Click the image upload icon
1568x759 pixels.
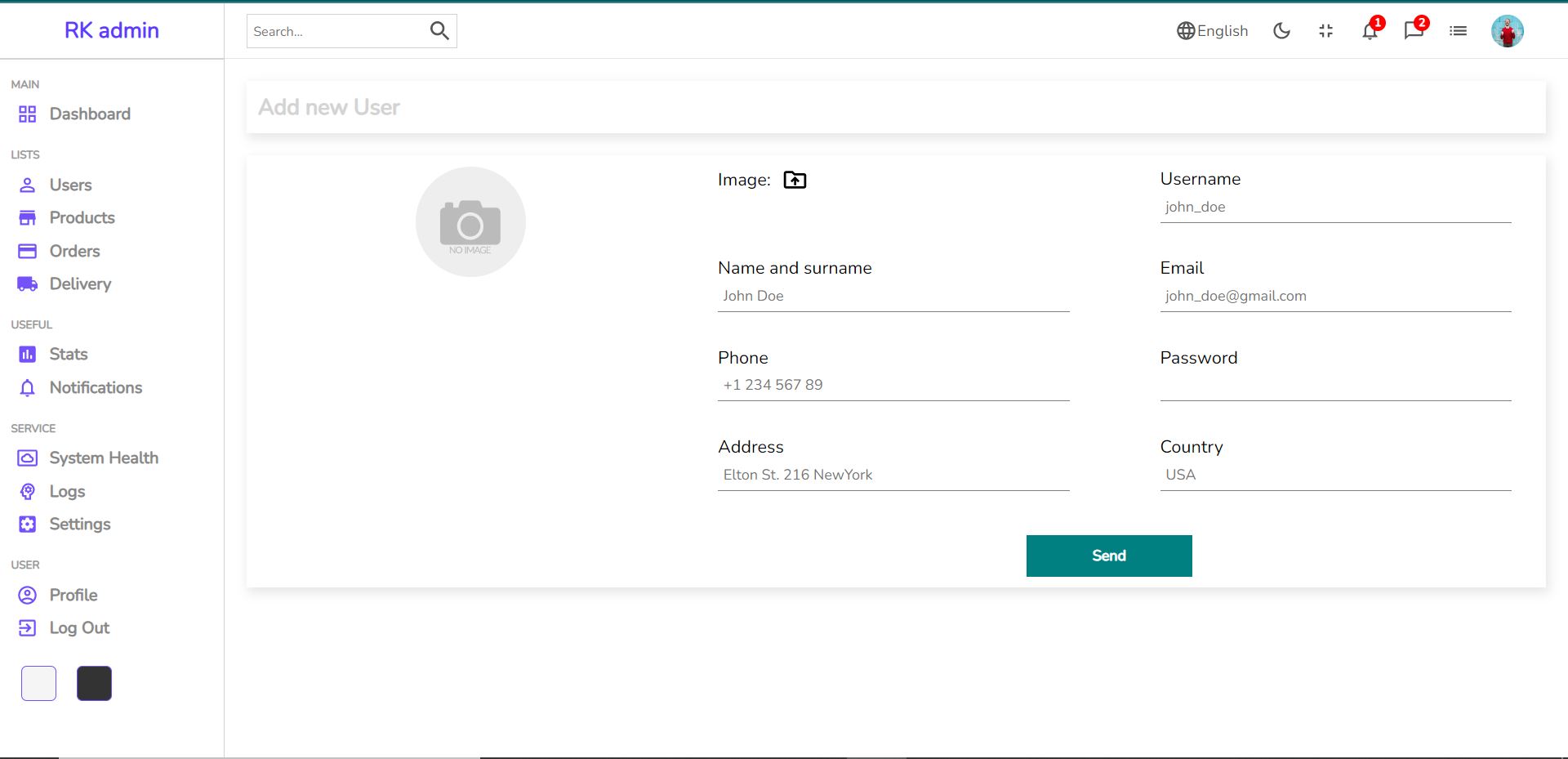coord(795,180)
